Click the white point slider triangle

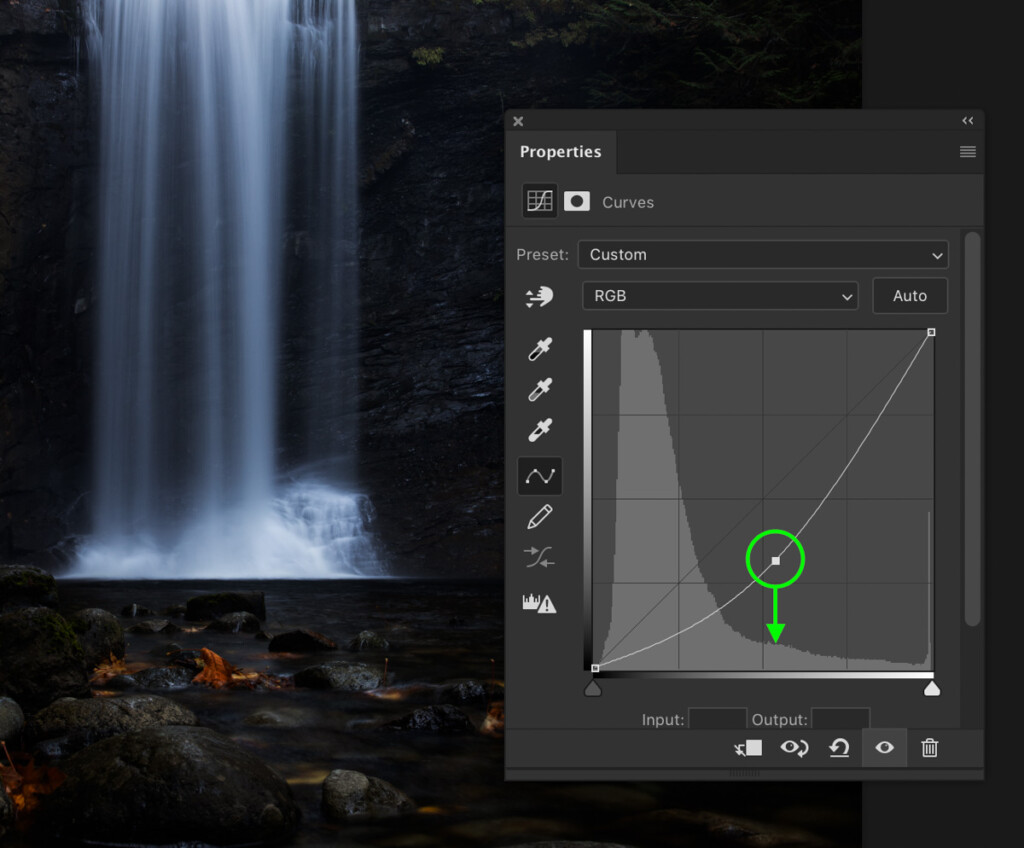pyautogui.click(x=931, y=689)
